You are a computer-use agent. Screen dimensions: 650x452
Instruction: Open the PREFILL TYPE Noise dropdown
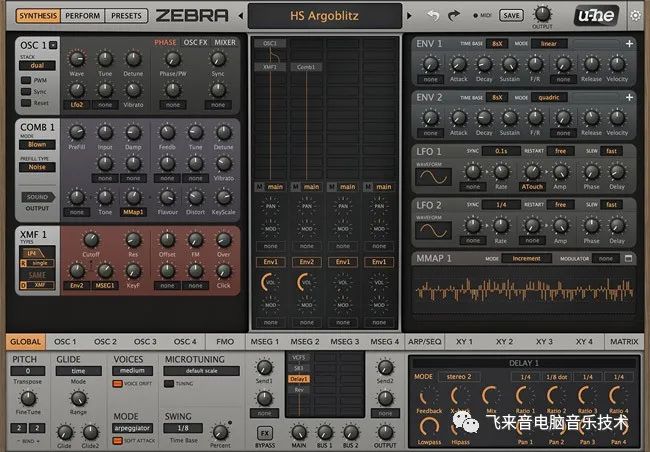(37, 167)
